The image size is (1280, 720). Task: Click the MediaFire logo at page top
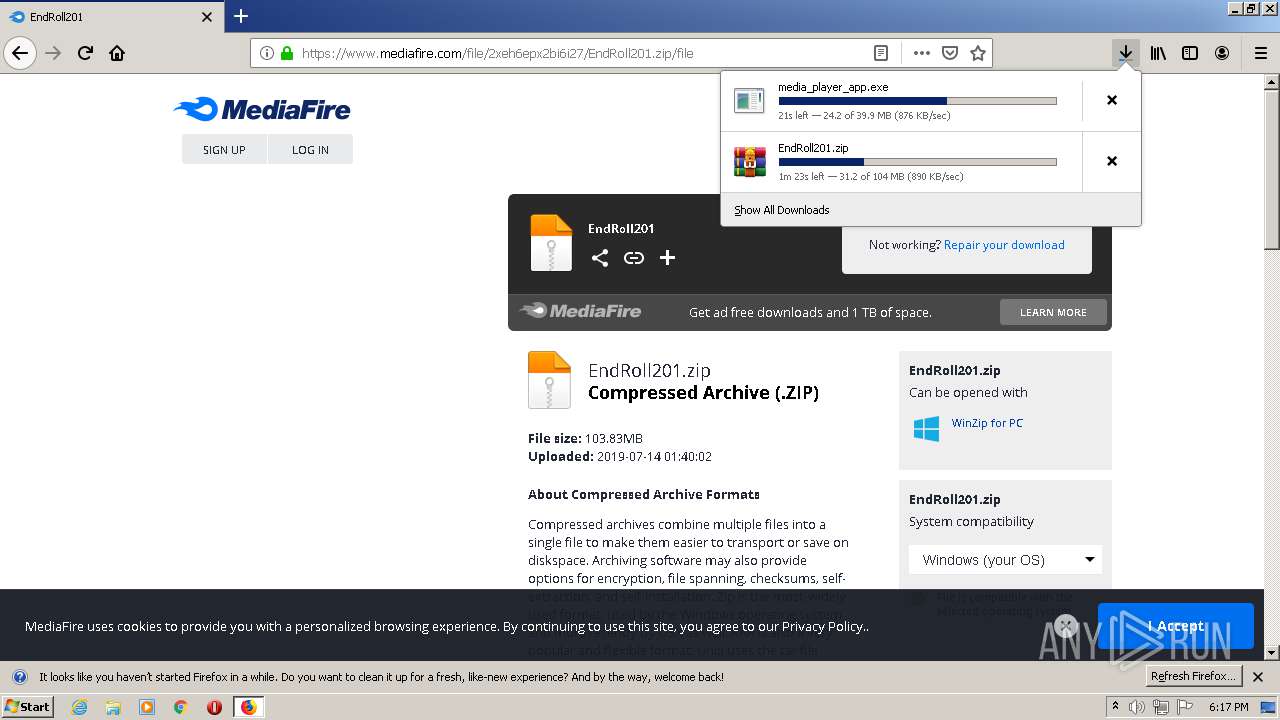(x=262, y=109)
